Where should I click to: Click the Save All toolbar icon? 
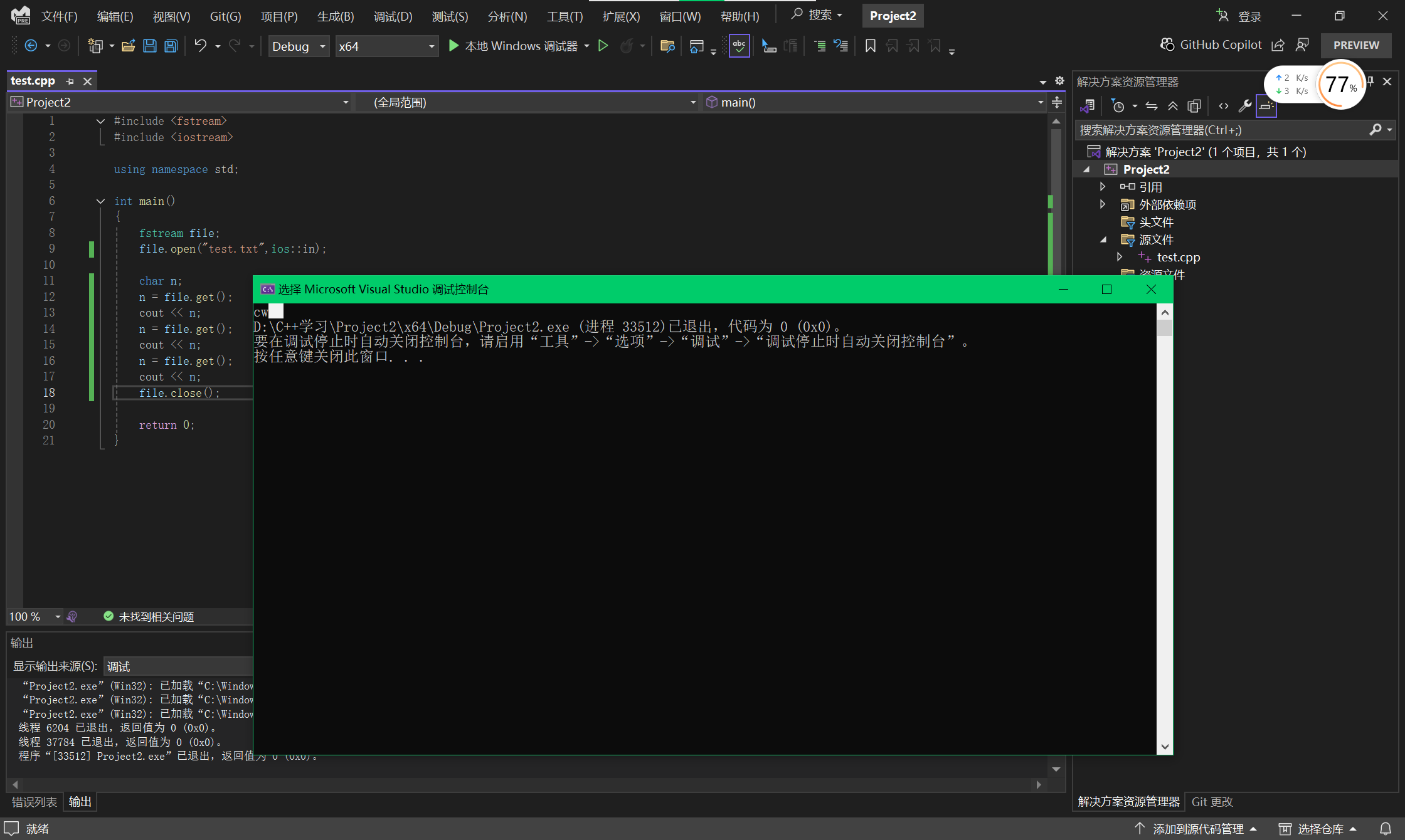click(171, 46)
